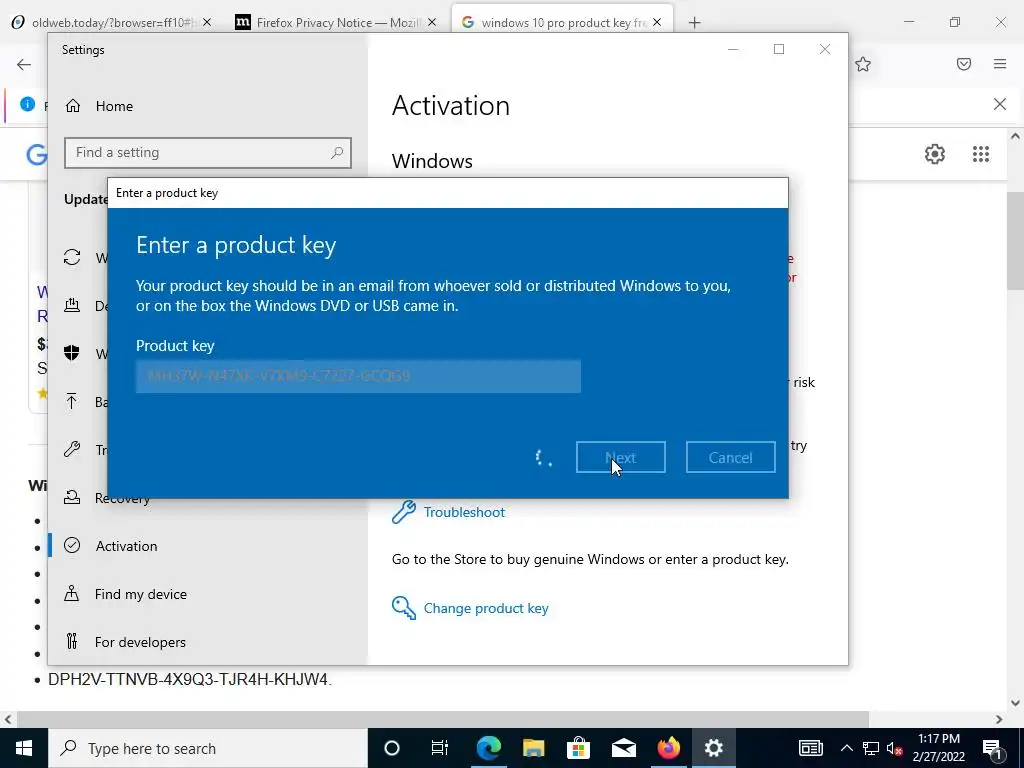
Task: Cancel the product key dialog
Action: click(730, 457)
